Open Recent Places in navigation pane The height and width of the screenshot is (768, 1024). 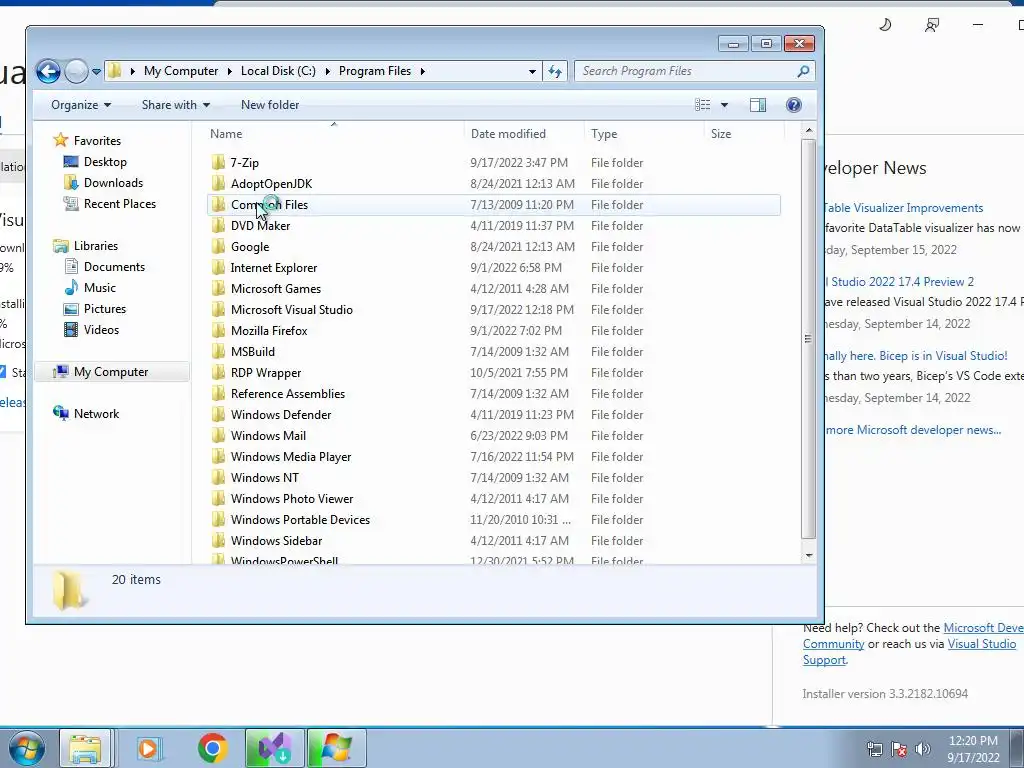point(120,204)
